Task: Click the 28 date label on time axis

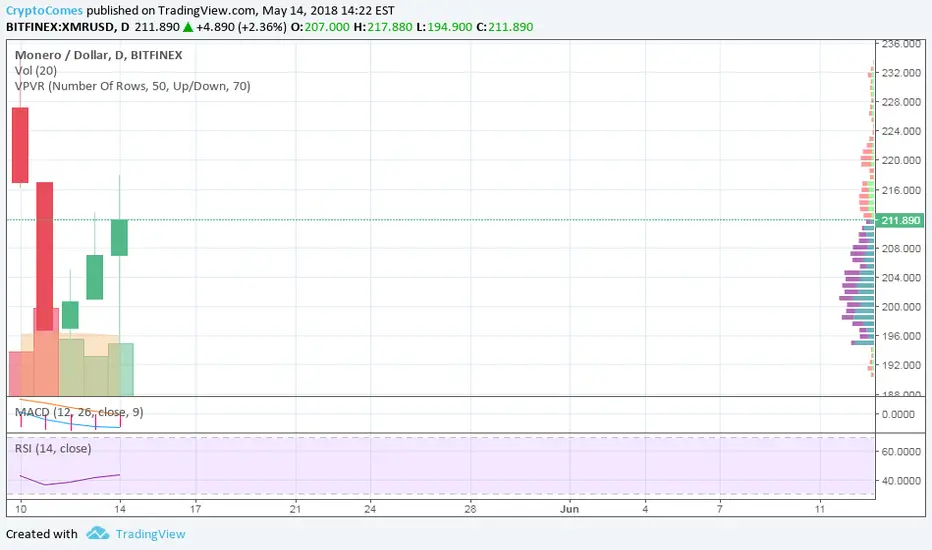Action: coord(470,508)
